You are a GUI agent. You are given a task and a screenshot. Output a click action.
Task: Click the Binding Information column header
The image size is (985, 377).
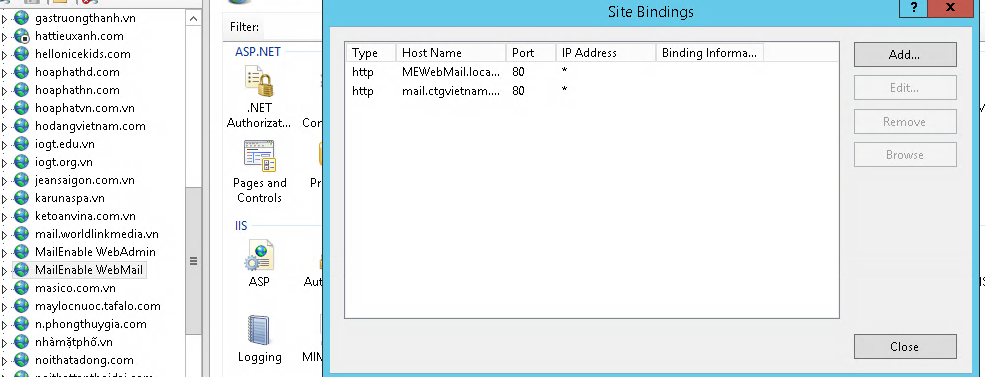point(710,53)
